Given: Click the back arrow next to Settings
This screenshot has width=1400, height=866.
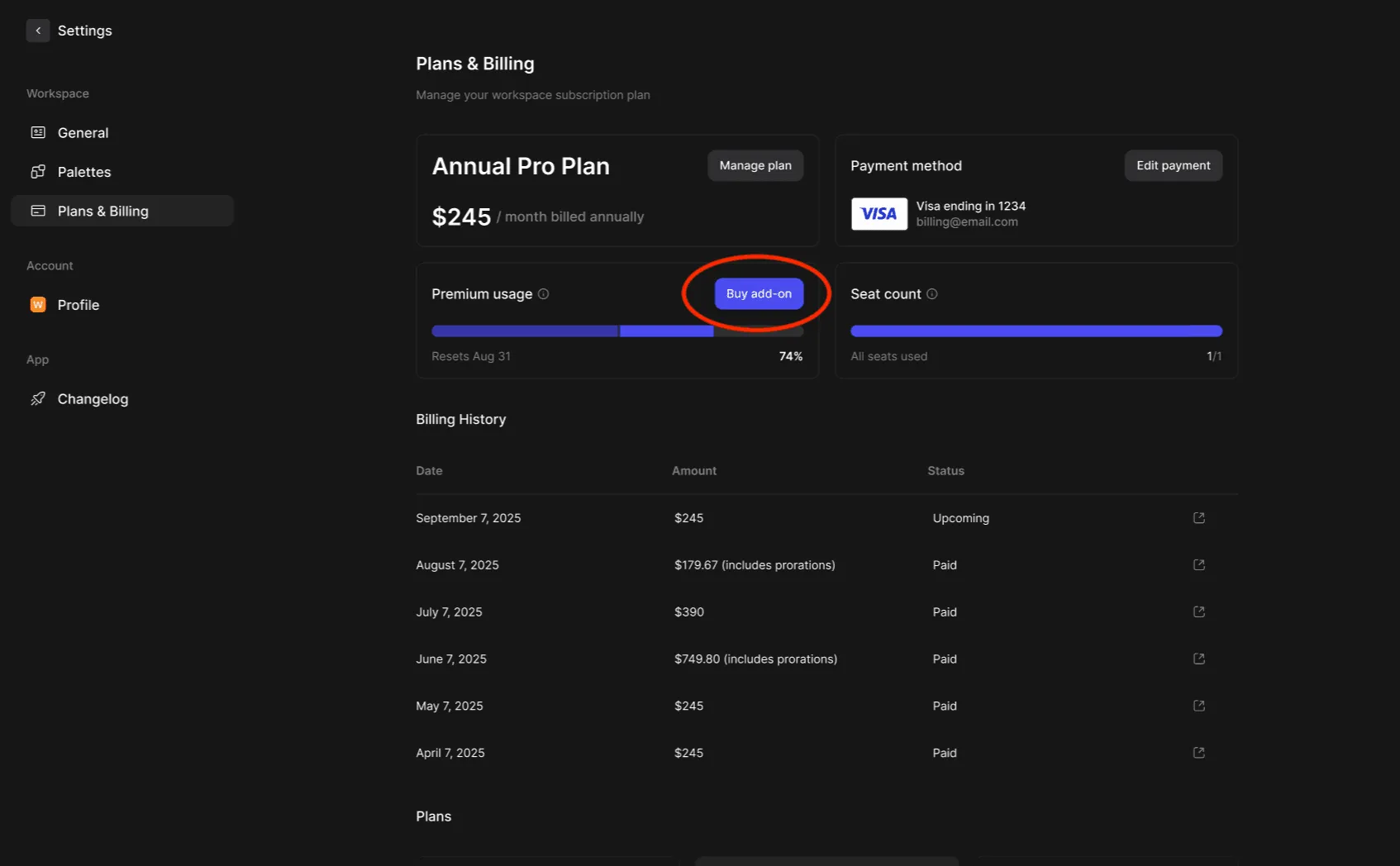Looking at the screenshot, I should 38,31.
